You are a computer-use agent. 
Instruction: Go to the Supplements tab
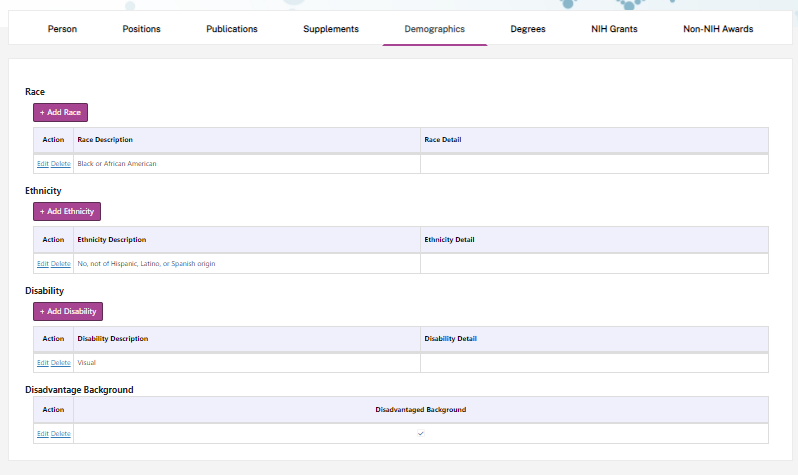pos(331,29)
